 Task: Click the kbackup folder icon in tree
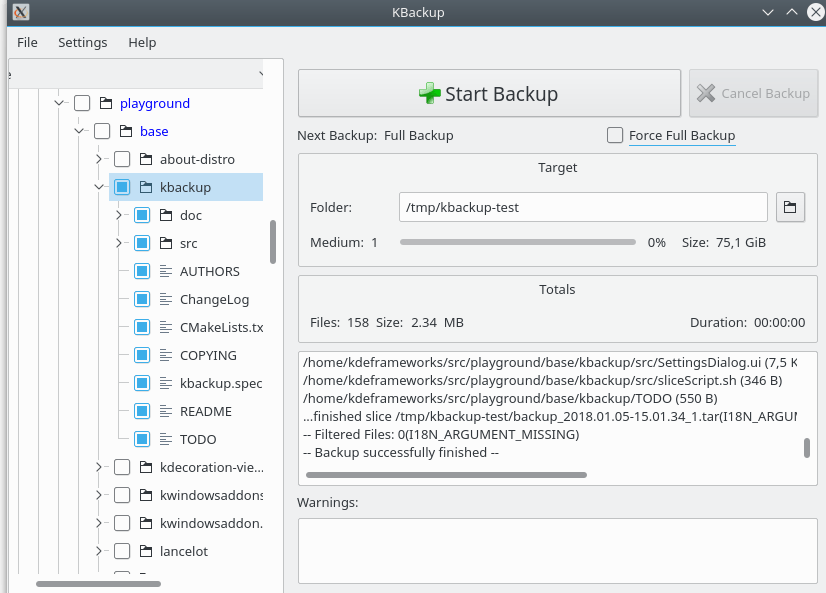point(145,187)
